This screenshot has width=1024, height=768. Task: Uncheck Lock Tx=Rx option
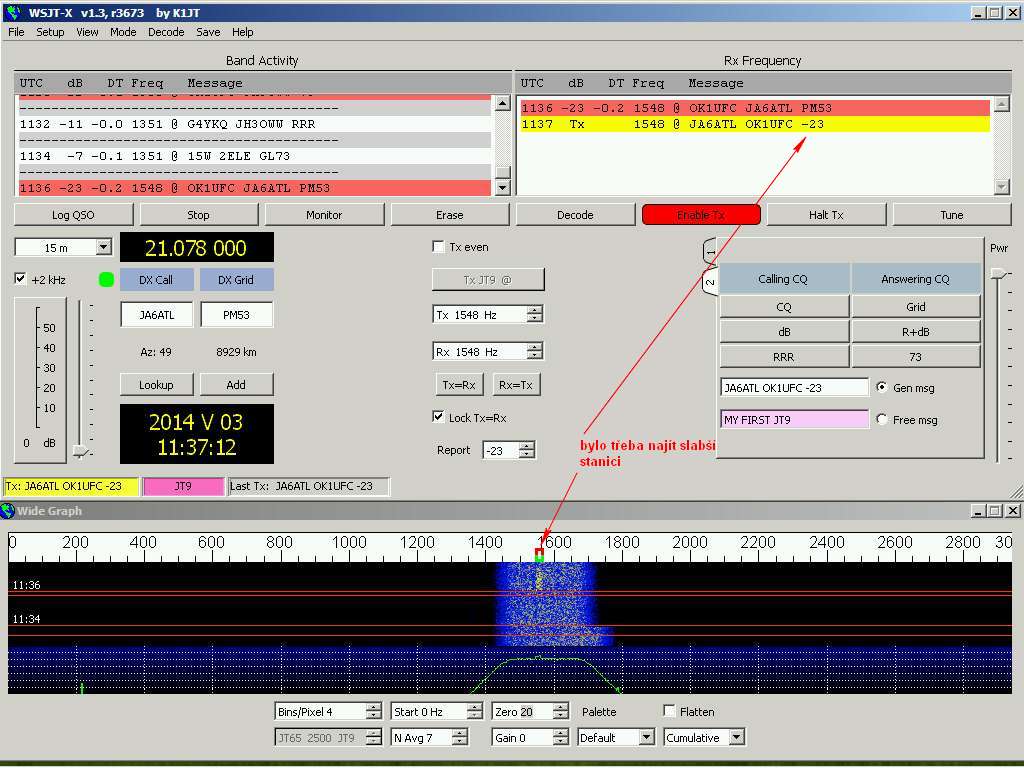(438, 417)
